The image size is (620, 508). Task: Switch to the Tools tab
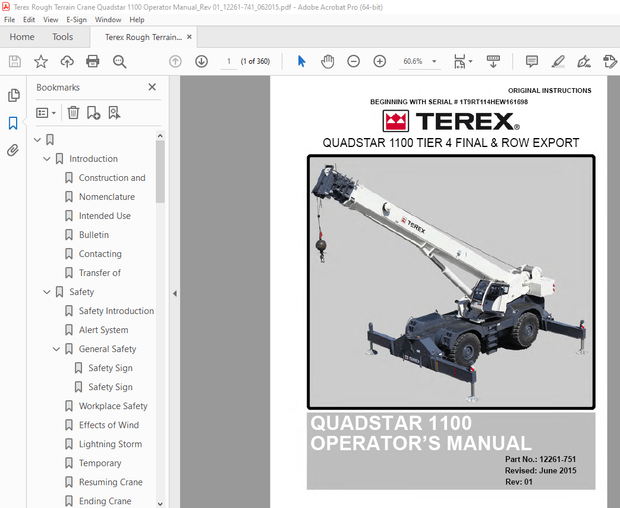coord(62,37)
